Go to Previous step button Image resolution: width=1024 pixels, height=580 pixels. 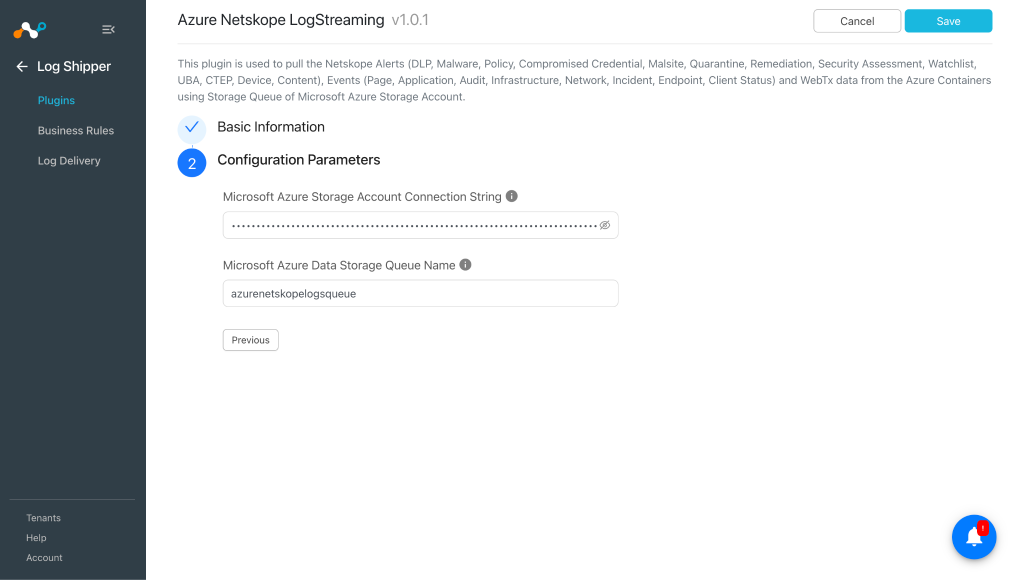[251, 340]
